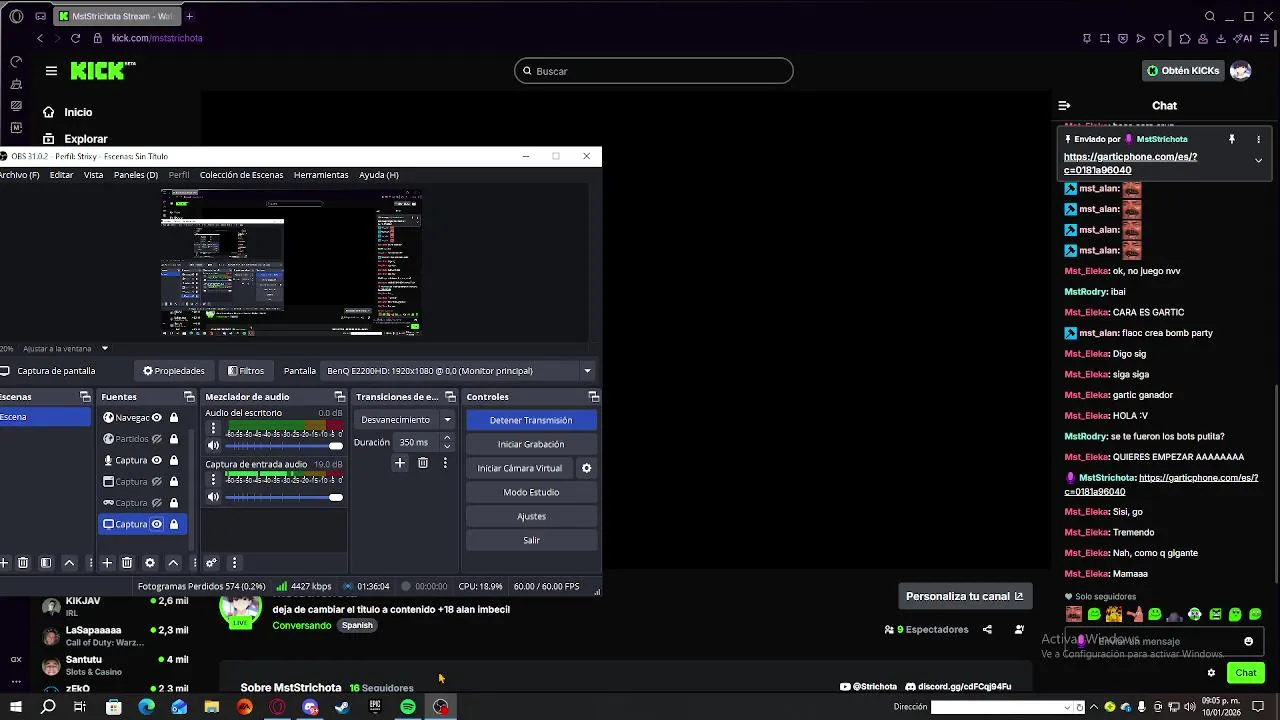Unlock the Navegac source lock
This screenshot has height=720, width=1280.
click(174, 418)
